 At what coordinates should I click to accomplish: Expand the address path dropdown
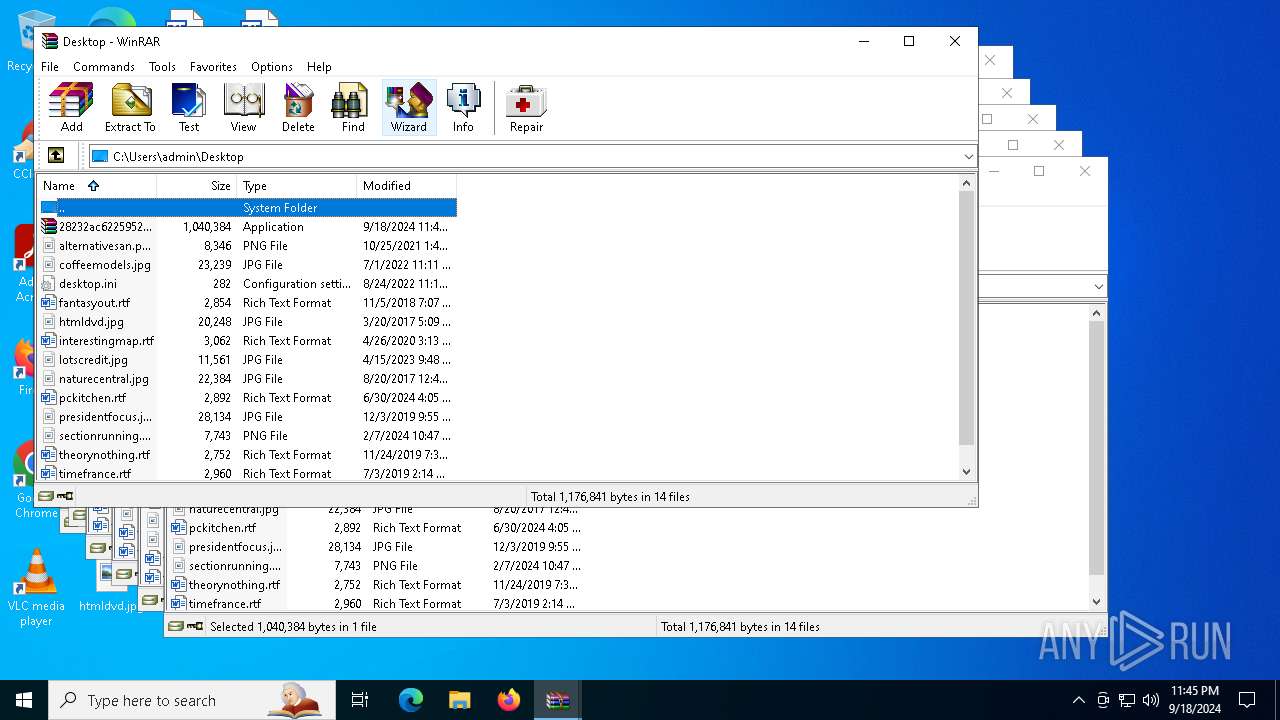tap(968, 157)
